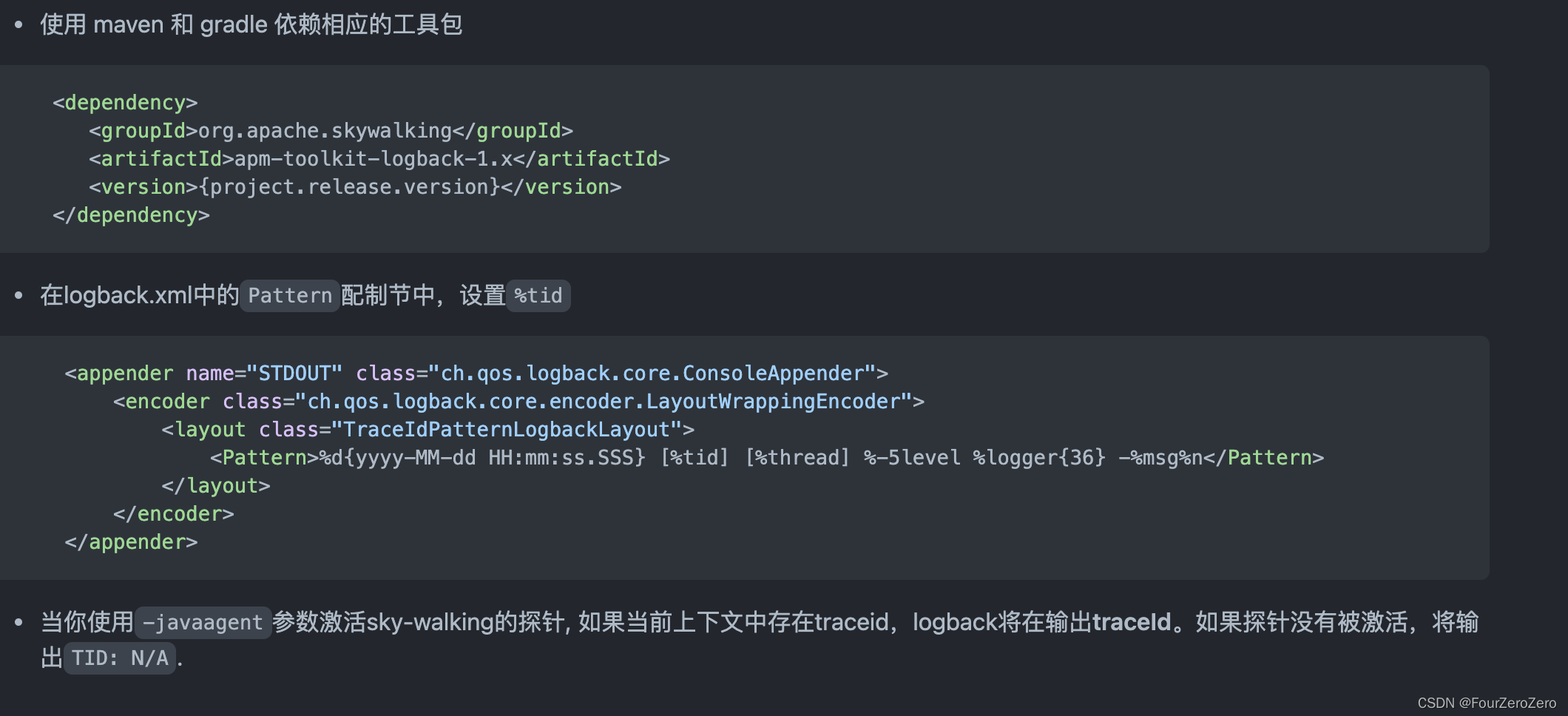The image size is (1568, 716).
Task: Click the inline code word Pattern
Action: click(290, 296)
